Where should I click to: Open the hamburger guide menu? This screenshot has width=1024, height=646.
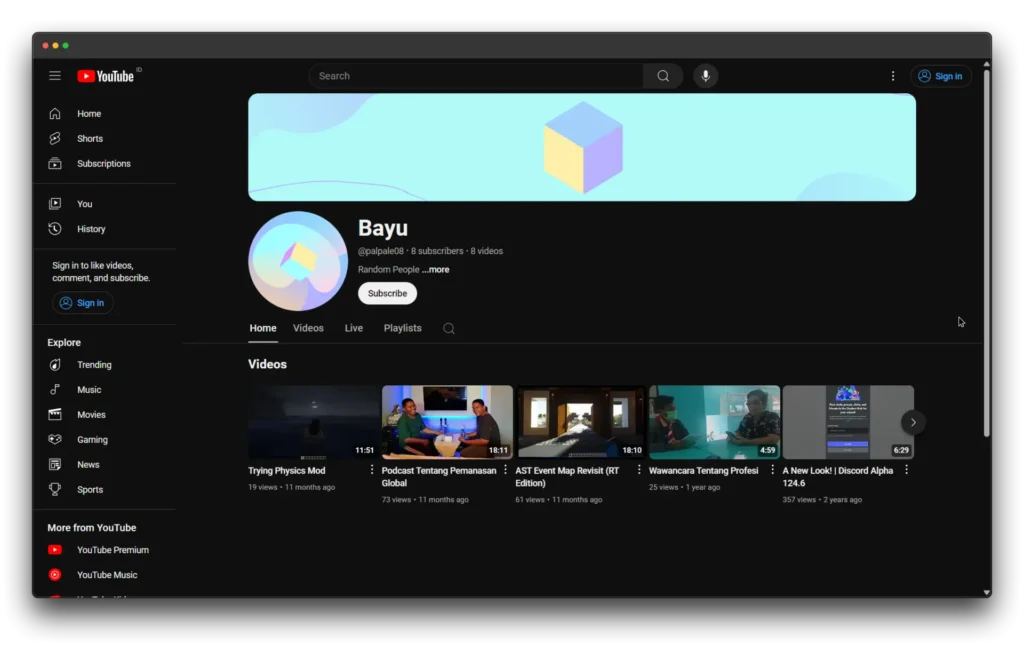(55, 76)
